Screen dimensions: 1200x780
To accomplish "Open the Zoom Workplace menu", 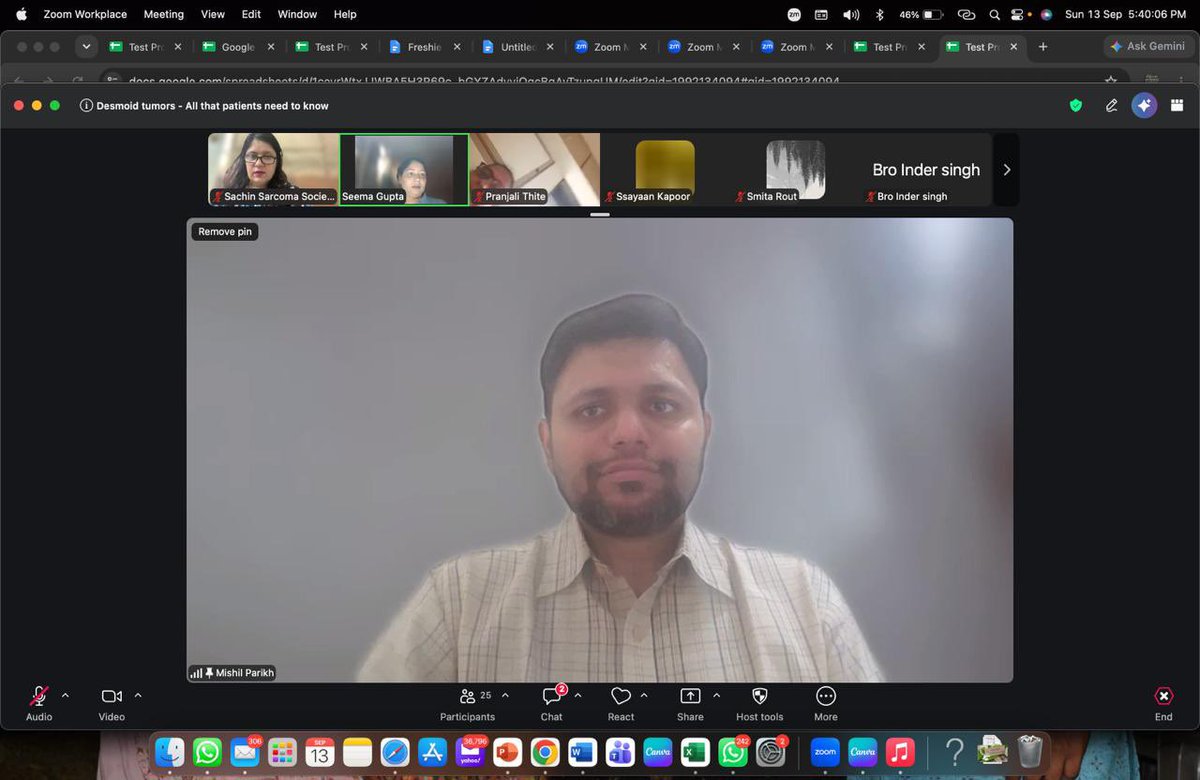I will coord(85,14).
